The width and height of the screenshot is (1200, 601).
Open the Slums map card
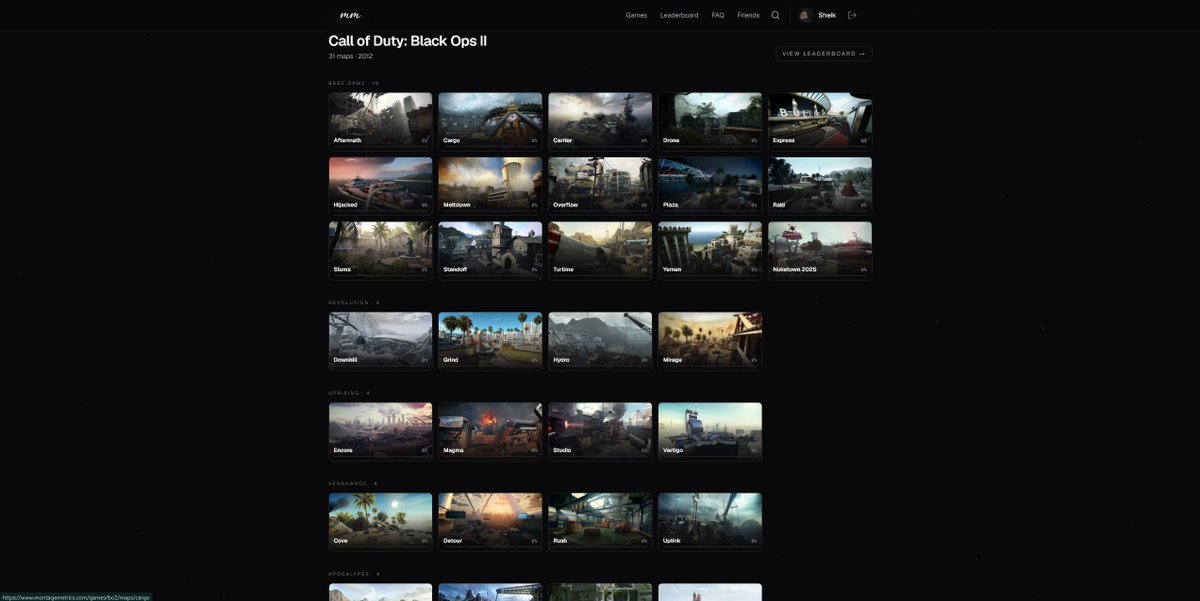pos(381,250)
